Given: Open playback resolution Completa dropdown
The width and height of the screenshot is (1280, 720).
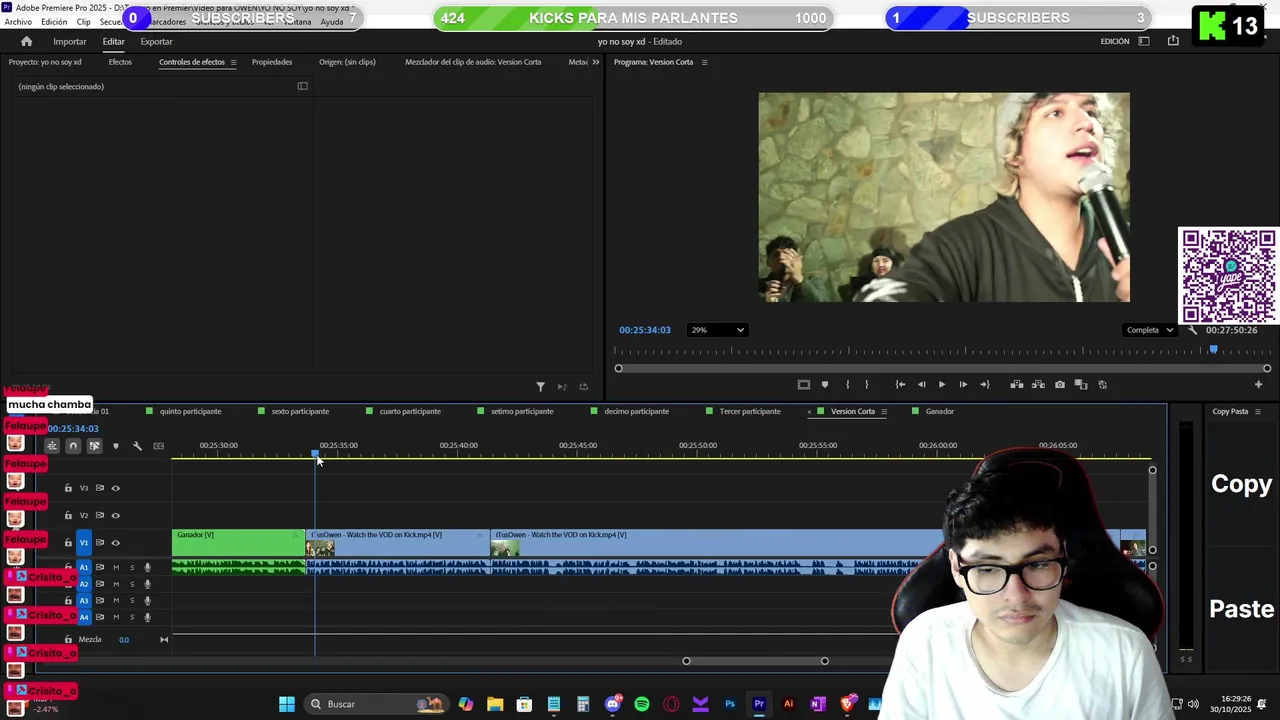Looking at the screenshot, I should click(x=1150, y=330).
